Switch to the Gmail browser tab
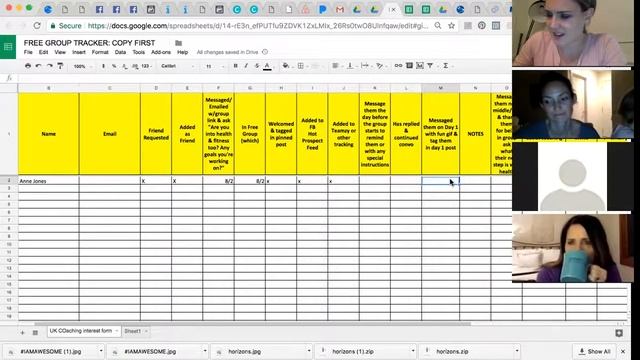The height and width of the screenshot is (360, 640). click(340, 9)
